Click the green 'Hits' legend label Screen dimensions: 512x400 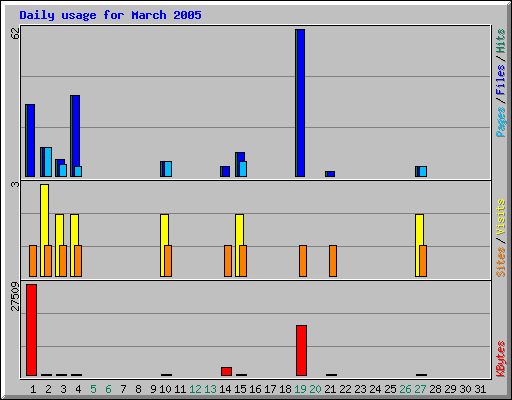tap(500, 41)
